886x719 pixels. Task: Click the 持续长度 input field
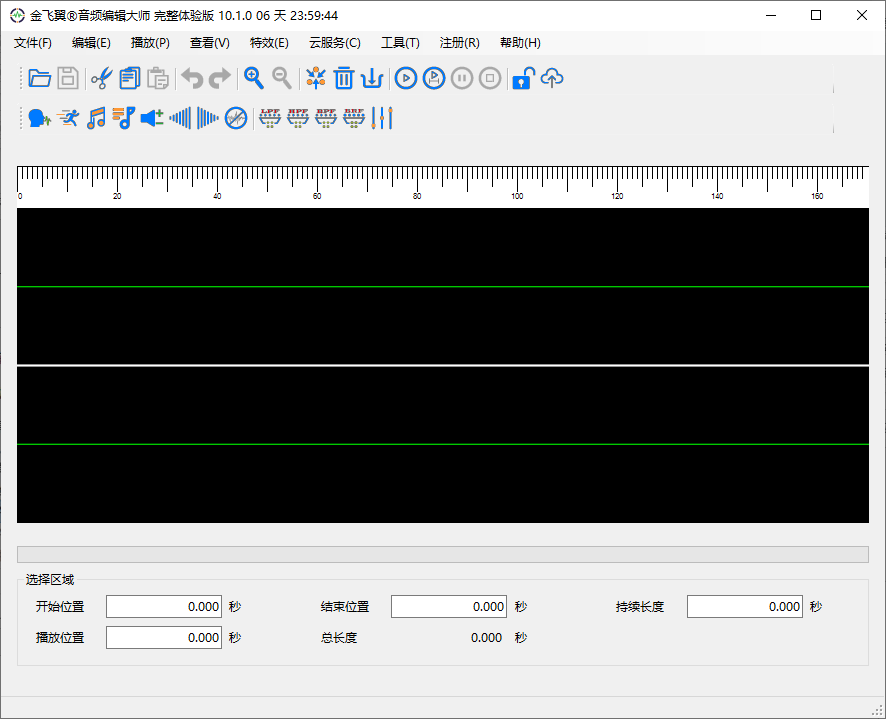coord(744,607)
